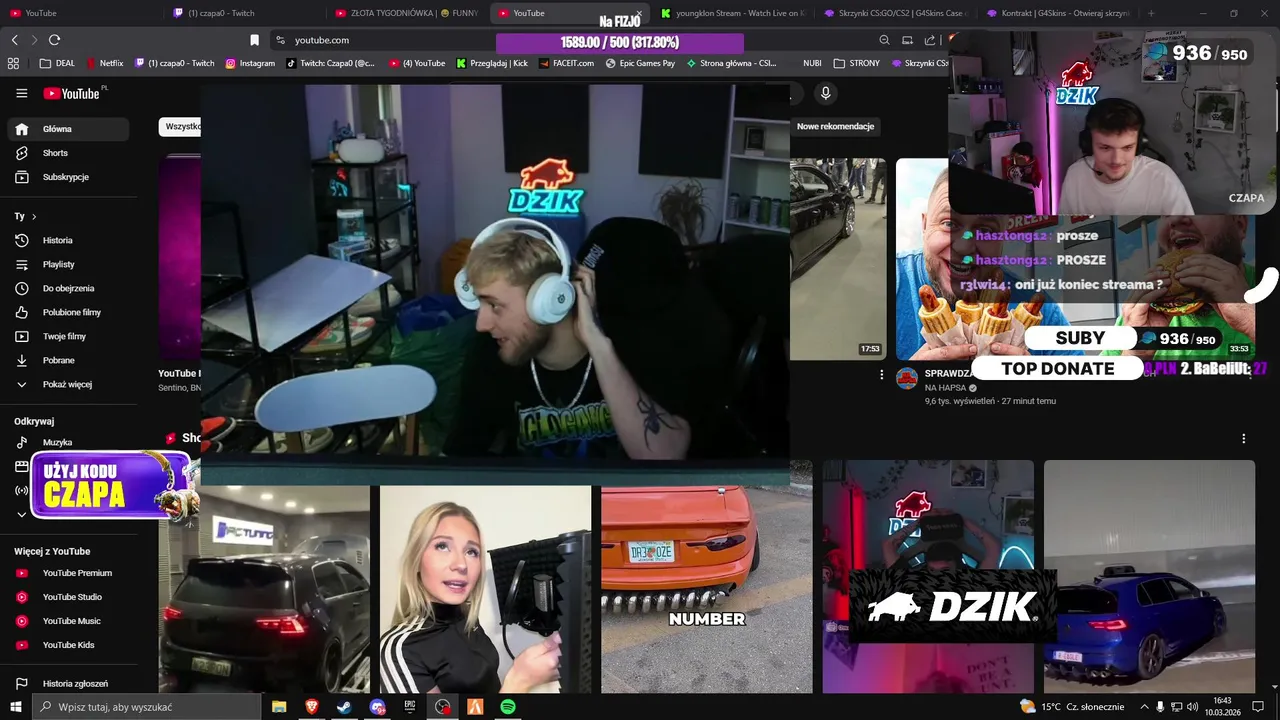Click the YouTube logo

click(73, 93)
